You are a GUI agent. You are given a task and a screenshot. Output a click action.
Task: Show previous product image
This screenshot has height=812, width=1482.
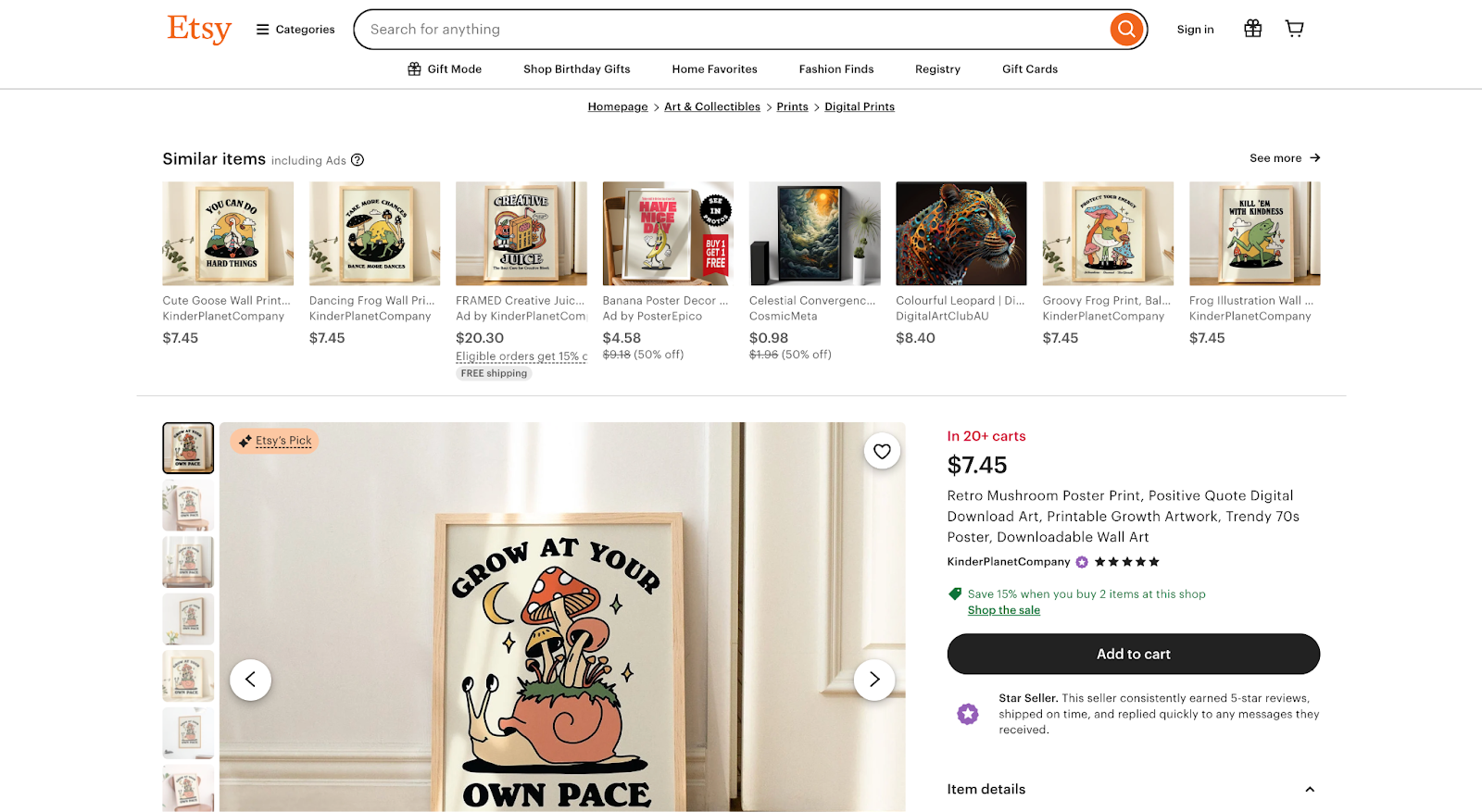tap(250, 680)
